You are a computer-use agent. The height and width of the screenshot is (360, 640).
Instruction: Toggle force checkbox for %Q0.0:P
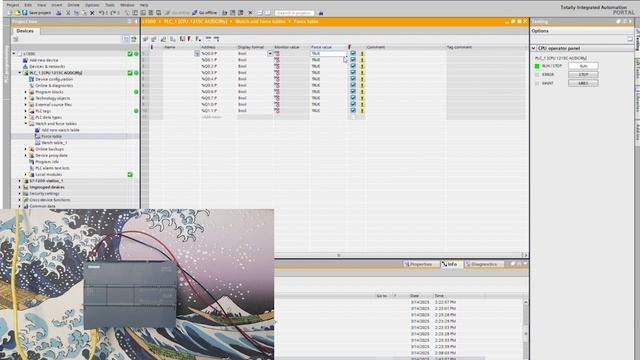(353, 53)
